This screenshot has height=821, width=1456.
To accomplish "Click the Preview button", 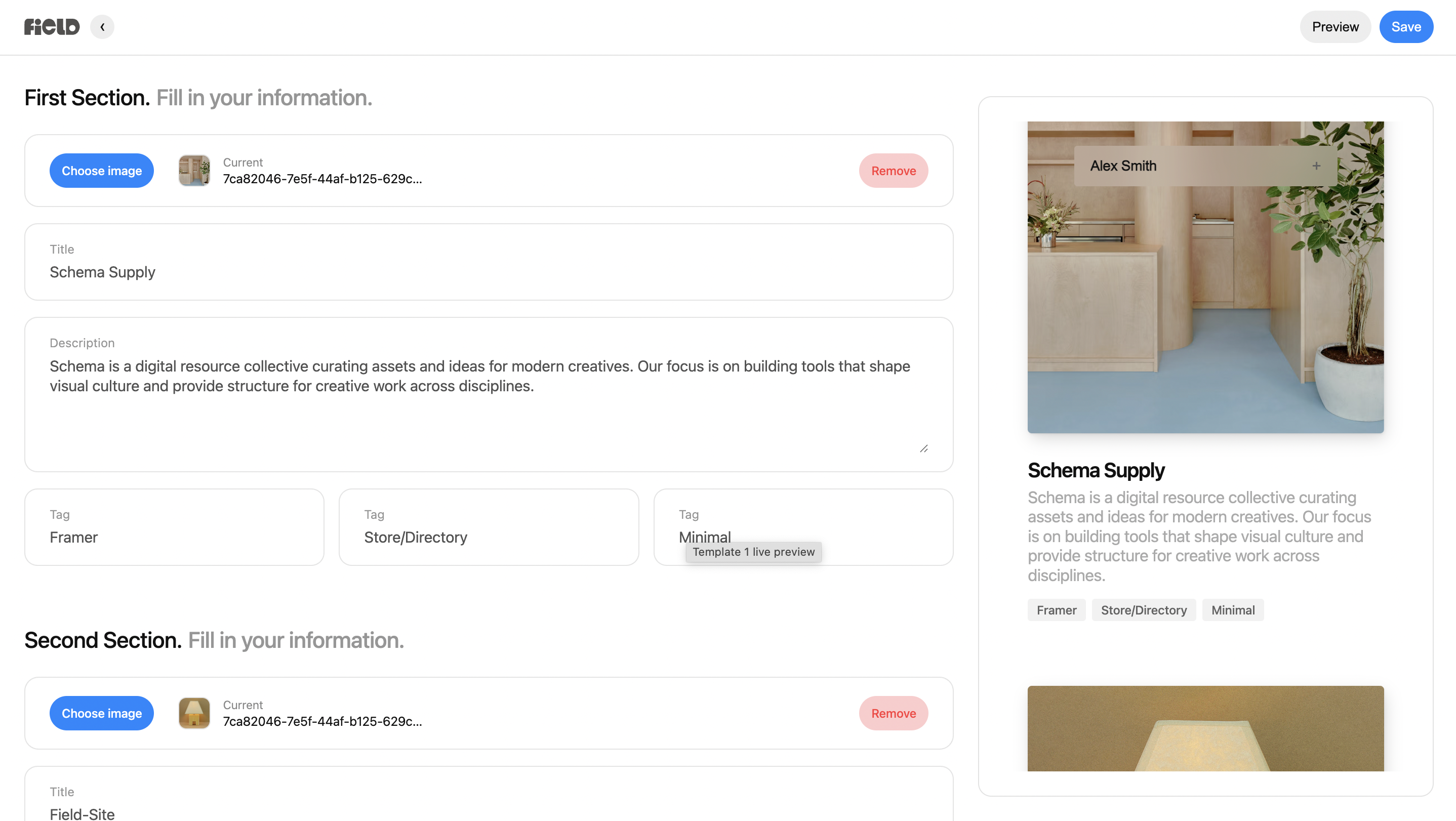I will pyautogui.click(x=1335, y=26).
